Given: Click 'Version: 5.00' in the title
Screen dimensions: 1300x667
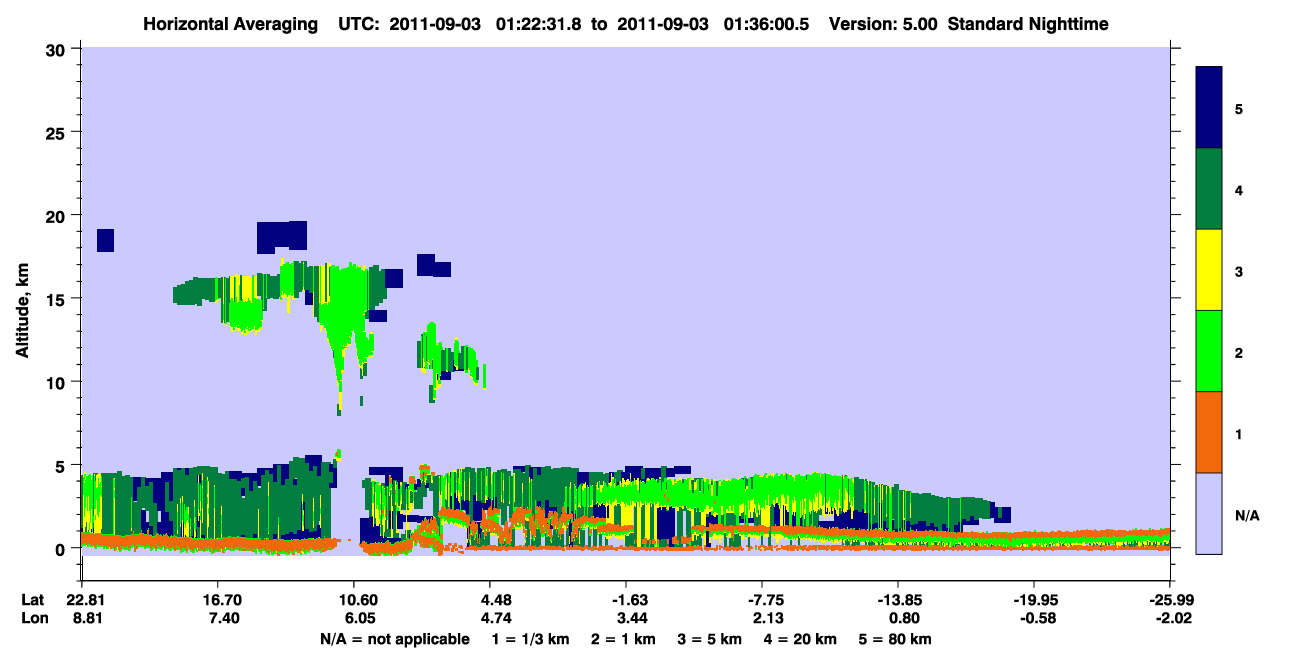Looking at the screenshot, I should click(882, 23).
